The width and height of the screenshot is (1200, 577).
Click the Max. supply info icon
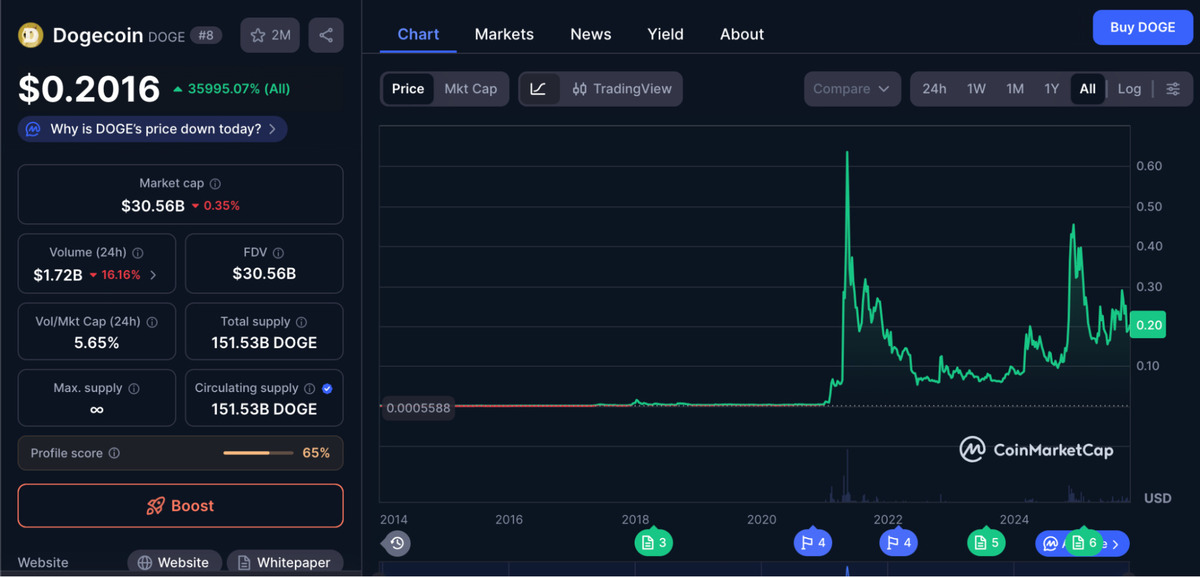pos(134,389)
